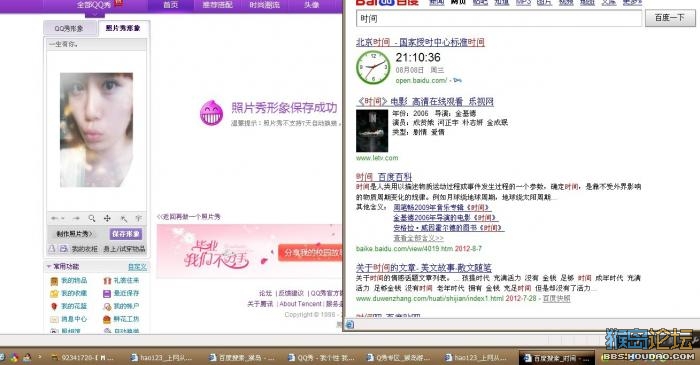The image size is (700, 365).
Task: Switch to QQ秀形象 tab
Action: click(69, 29)
